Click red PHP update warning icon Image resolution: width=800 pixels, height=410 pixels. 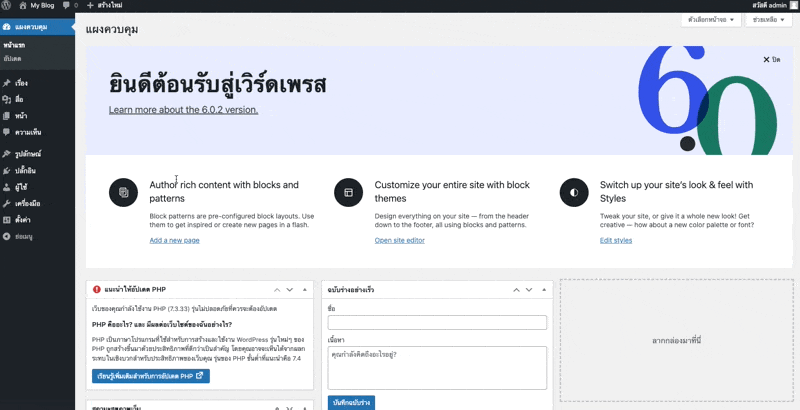pyautogui.click(x=97, y=289)
